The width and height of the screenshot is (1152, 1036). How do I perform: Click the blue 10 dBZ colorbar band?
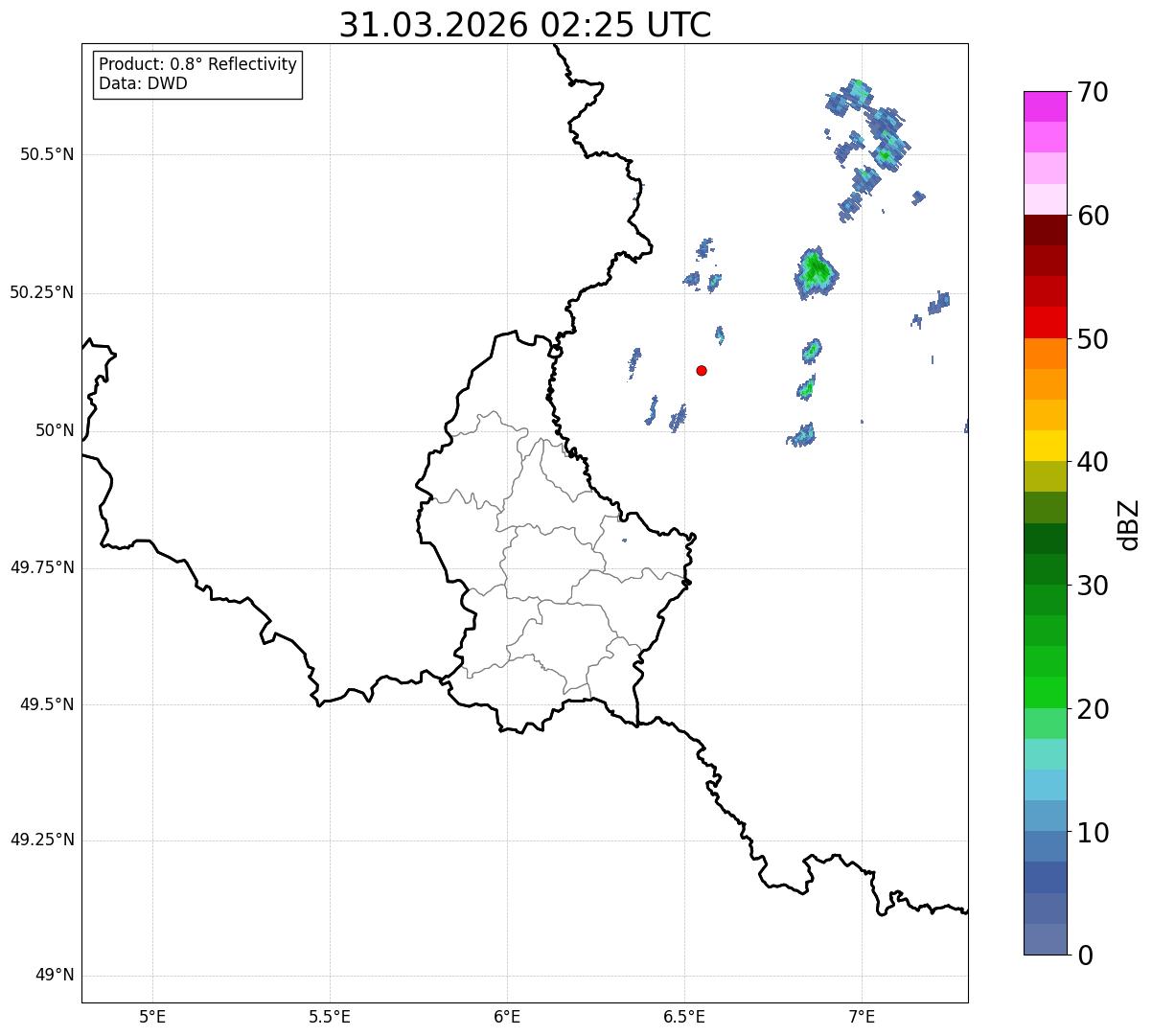1045,816
